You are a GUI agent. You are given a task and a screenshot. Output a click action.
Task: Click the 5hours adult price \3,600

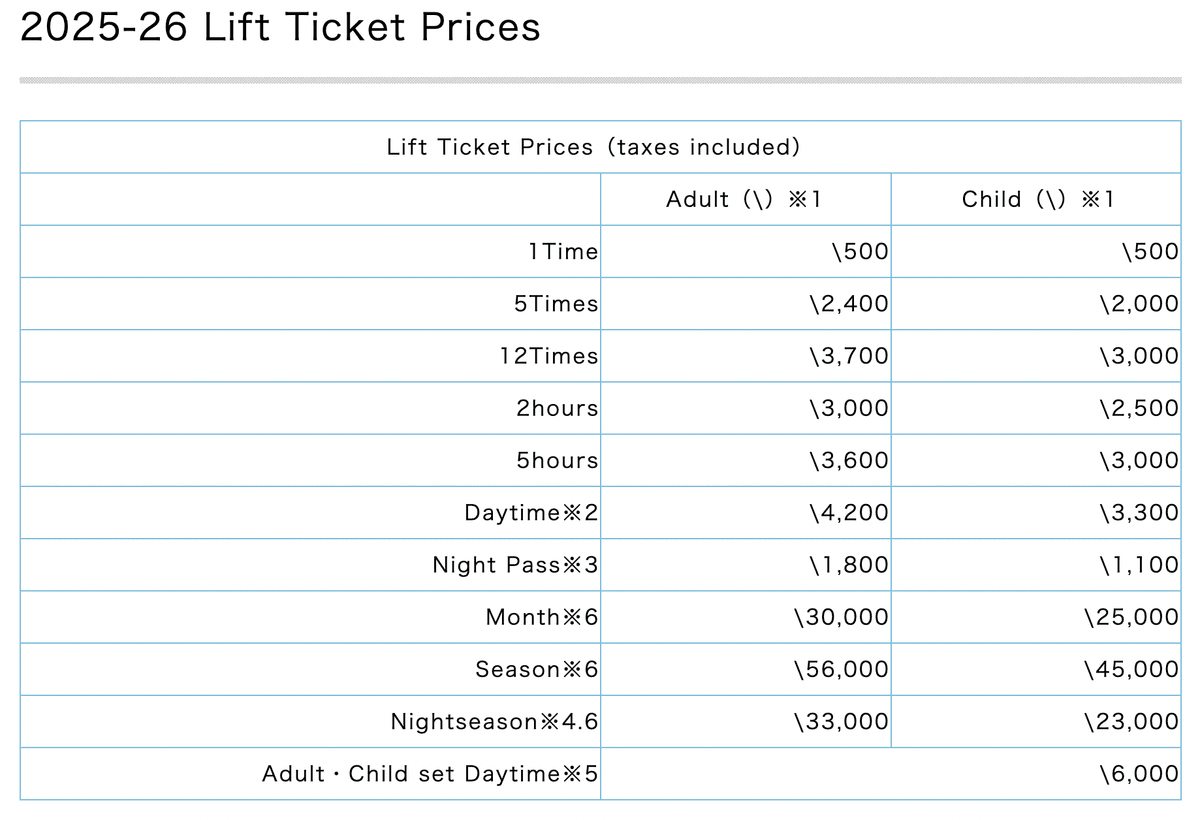click(848, 461)
